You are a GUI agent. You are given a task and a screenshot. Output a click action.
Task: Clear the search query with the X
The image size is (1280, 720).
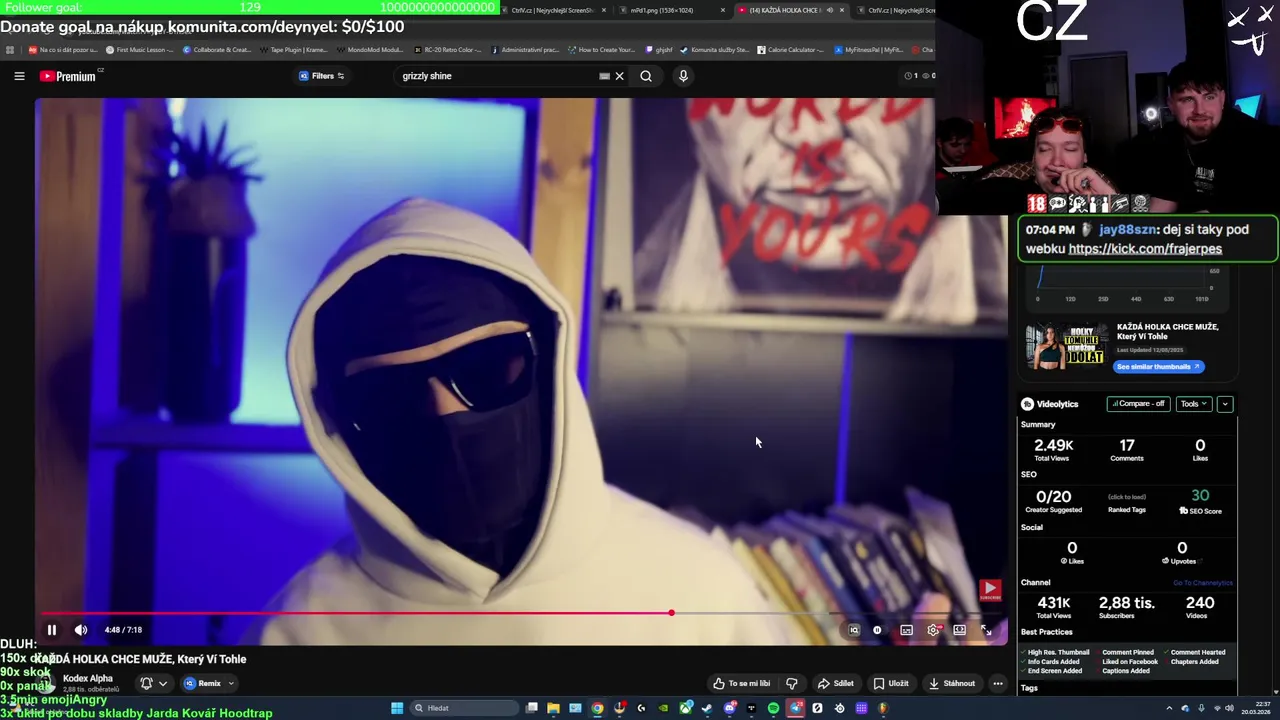619,76
